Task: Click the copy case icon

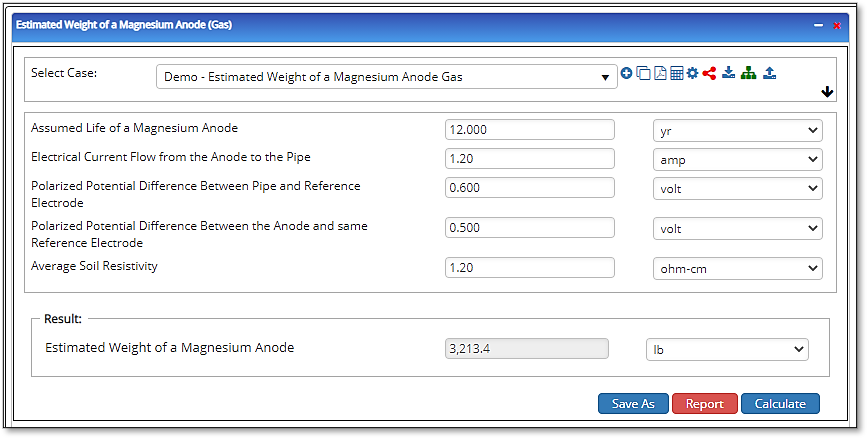Action: [643, 73]
